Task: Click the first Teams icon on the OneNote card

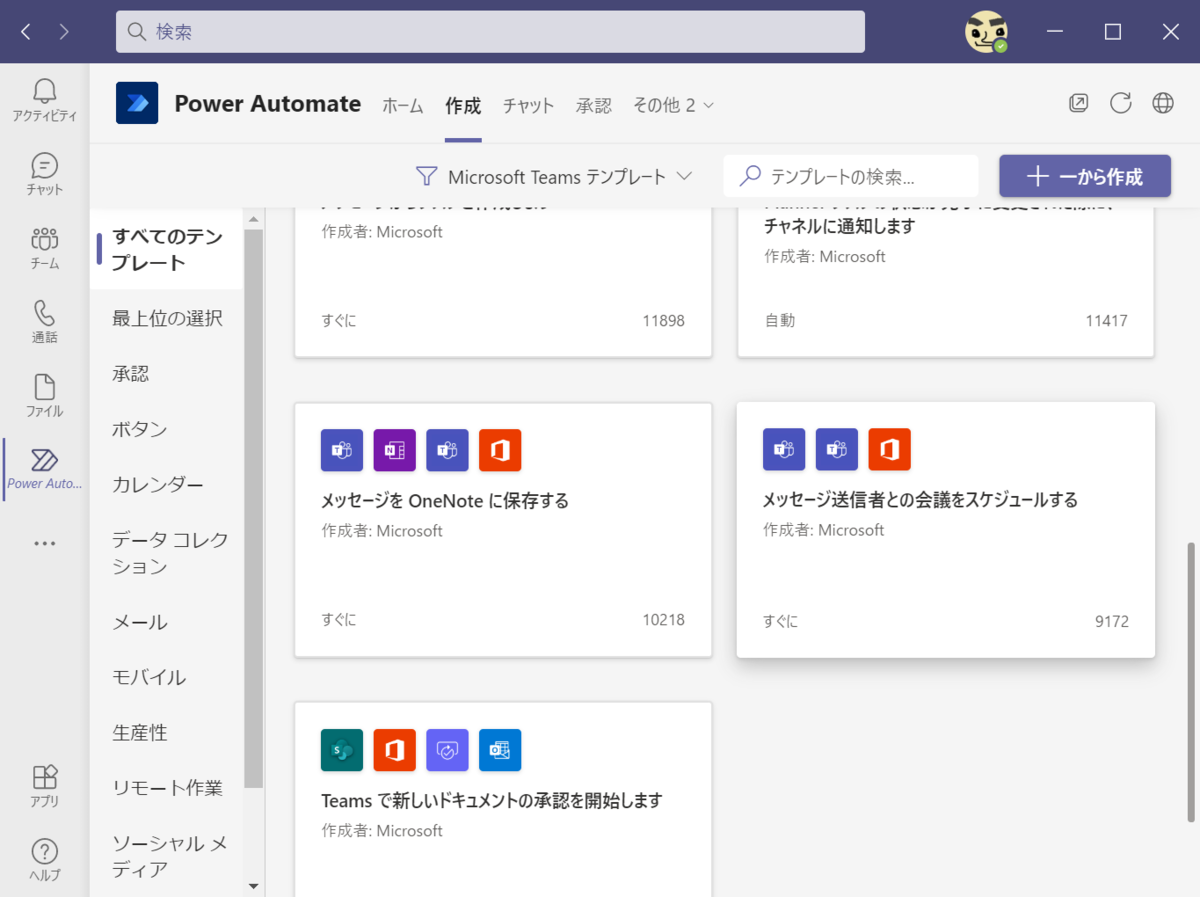Action: [x=342, y=450]
